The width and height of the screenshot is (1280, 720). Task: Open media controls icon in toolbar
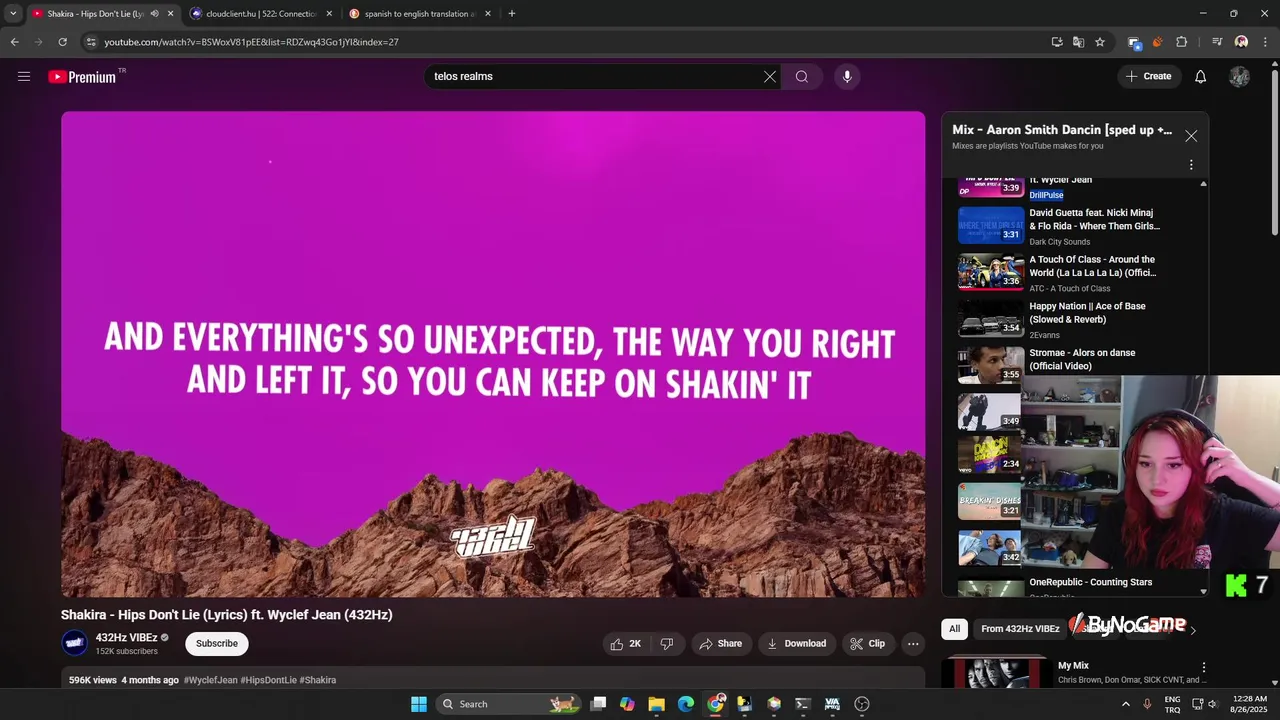coord(1217,42)
